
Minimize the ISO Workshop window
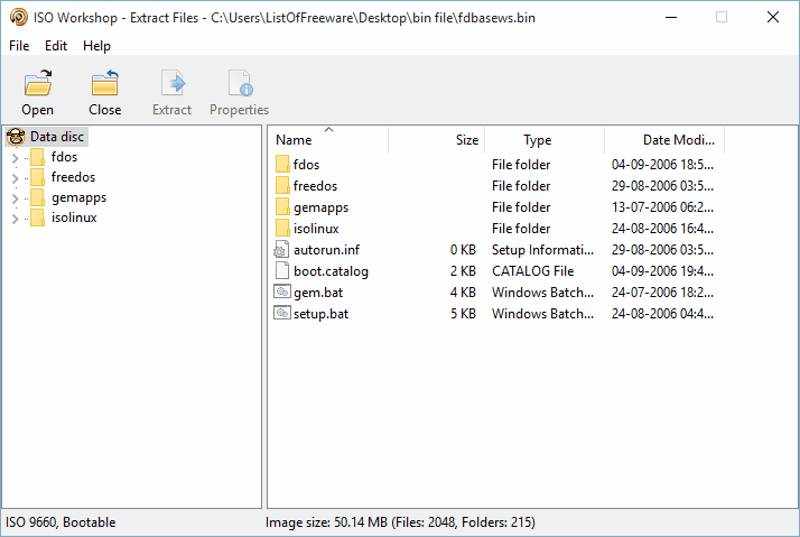pyautogui.click(x=671, y=17)
